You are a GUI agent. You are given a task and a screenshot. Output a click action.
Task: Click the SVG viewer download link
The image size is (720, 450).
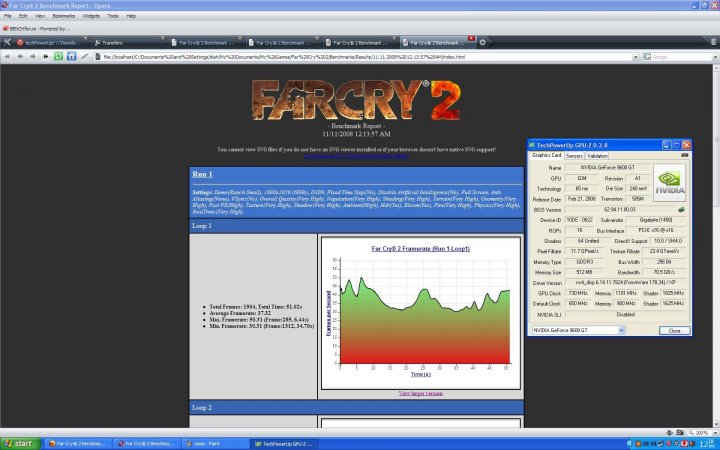click(x=356, y=156)
